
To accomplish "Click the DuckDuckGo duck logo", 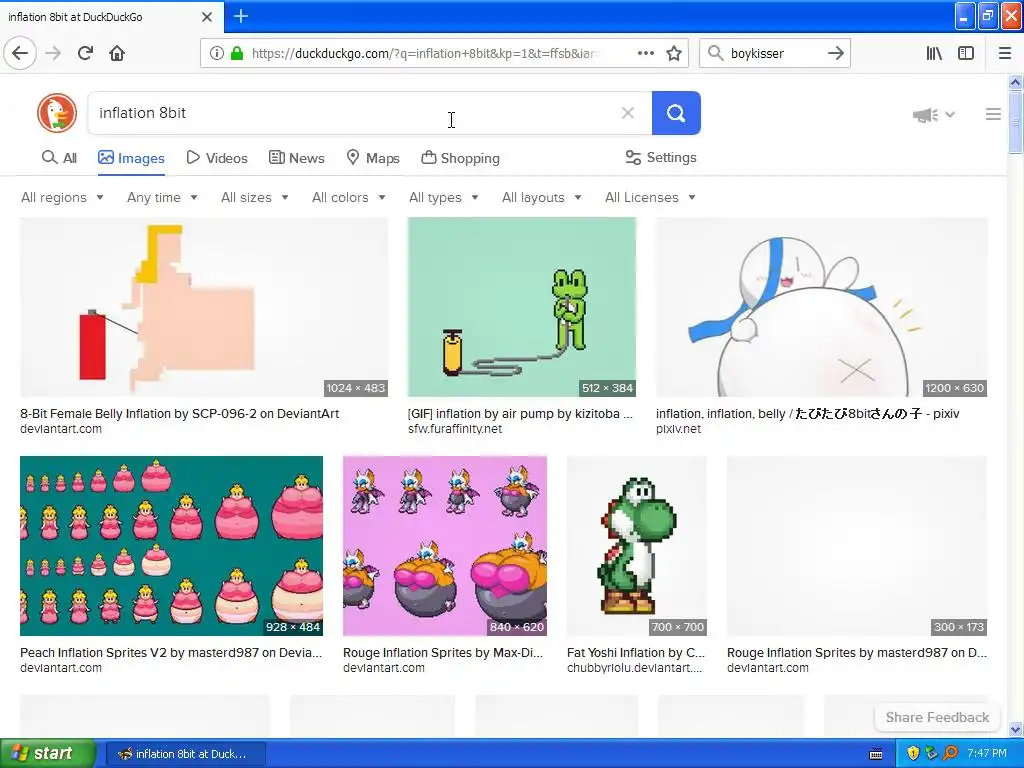I will 57,113.
